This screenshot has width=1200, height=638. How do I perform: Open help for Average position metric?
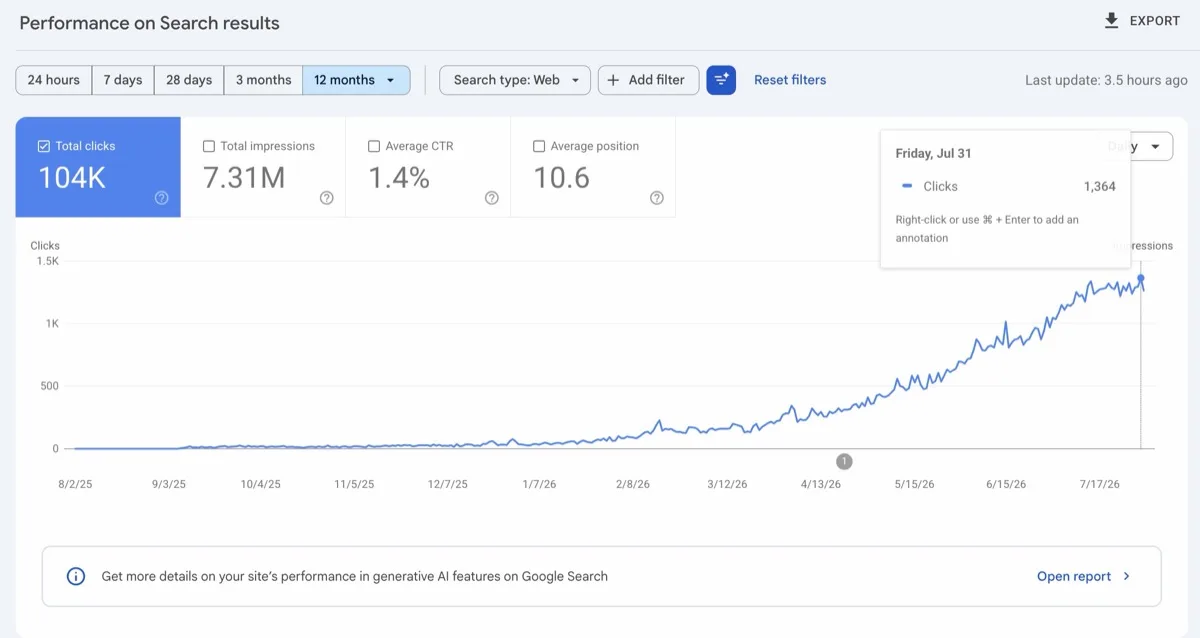click(657, 198)
